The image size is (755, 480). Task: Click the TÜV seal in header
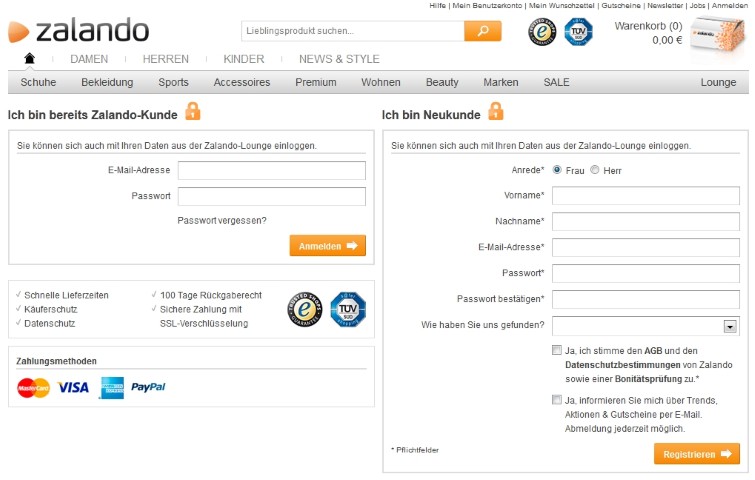(577, 32)
